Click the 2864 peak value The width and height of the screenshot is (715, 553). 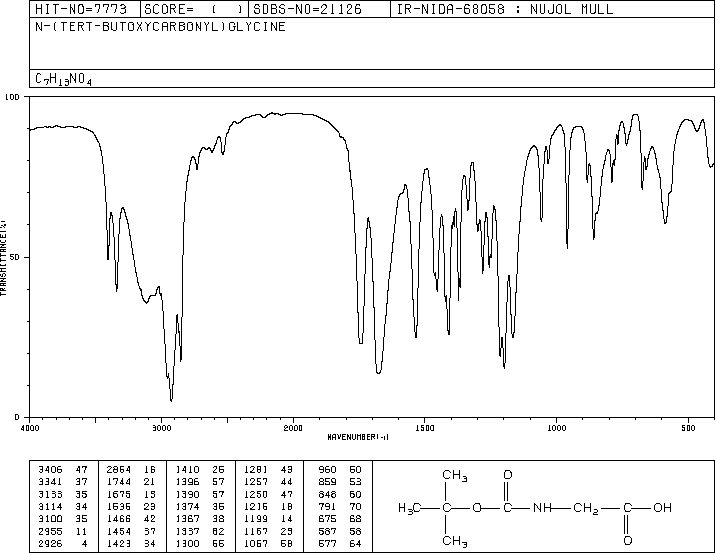[119, 470]
